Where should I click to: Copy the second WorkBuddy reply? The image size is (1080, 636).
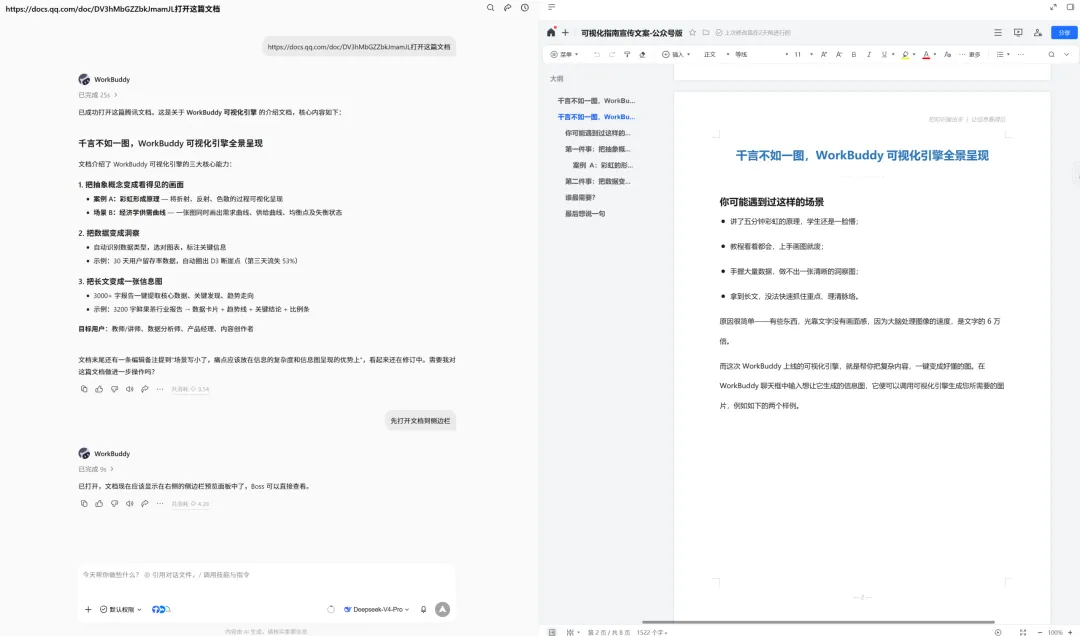(x=84, y=504)
